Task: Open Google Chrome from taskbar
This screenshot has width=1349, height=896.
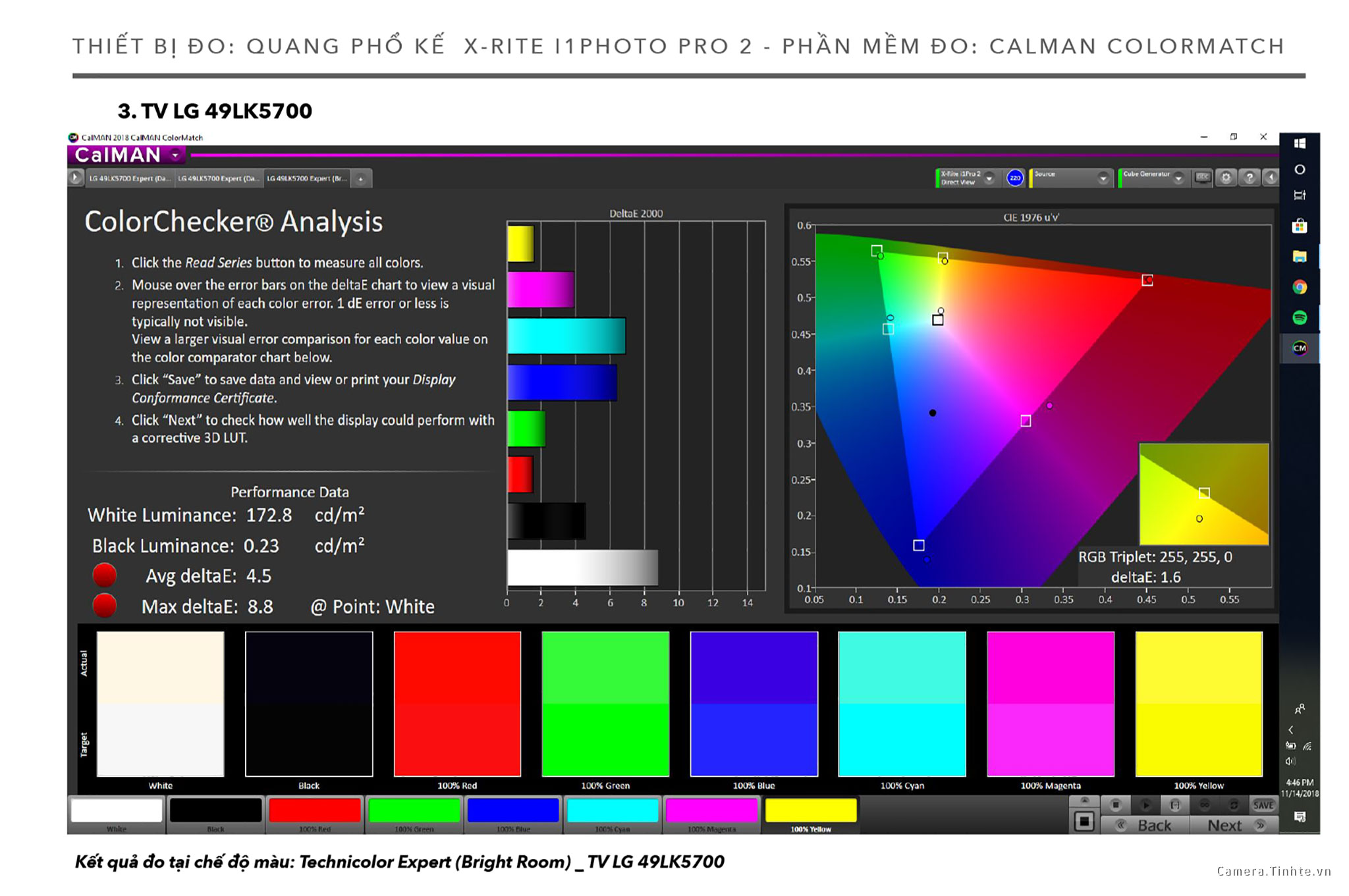Action: pos(1300,287)
